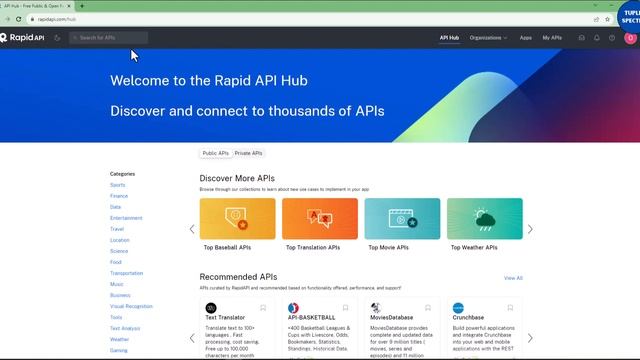This screenshot has width=640, height=360.
Task: Open the Top Translation APIs thumbnail
Action: pos(320,219)
